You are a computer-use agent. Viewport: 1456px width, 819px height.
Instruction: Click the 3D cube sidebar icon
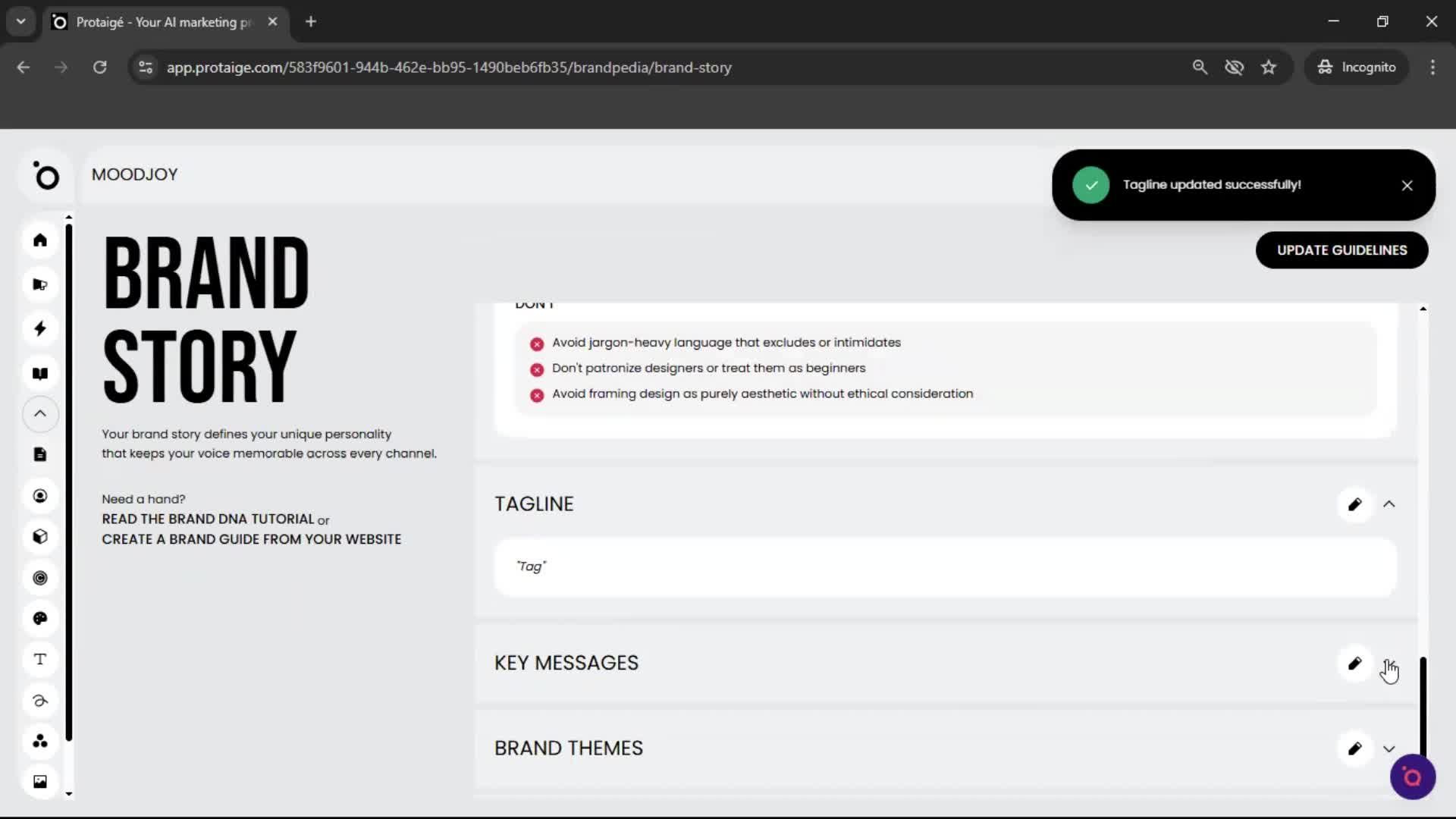(39, 536)
